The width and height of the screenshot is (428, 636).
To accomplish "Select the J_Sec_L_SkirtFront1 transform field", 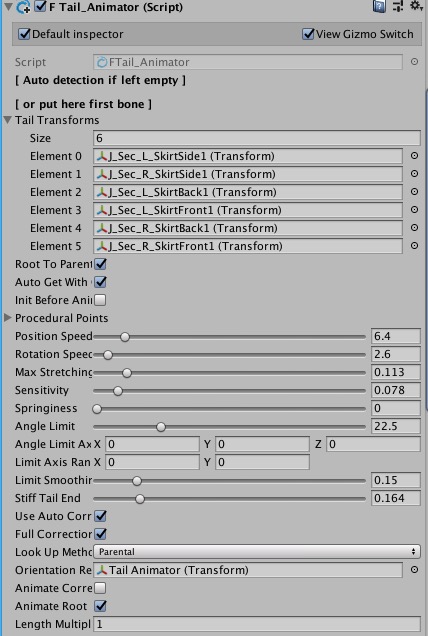I will [x=248, y=210].
